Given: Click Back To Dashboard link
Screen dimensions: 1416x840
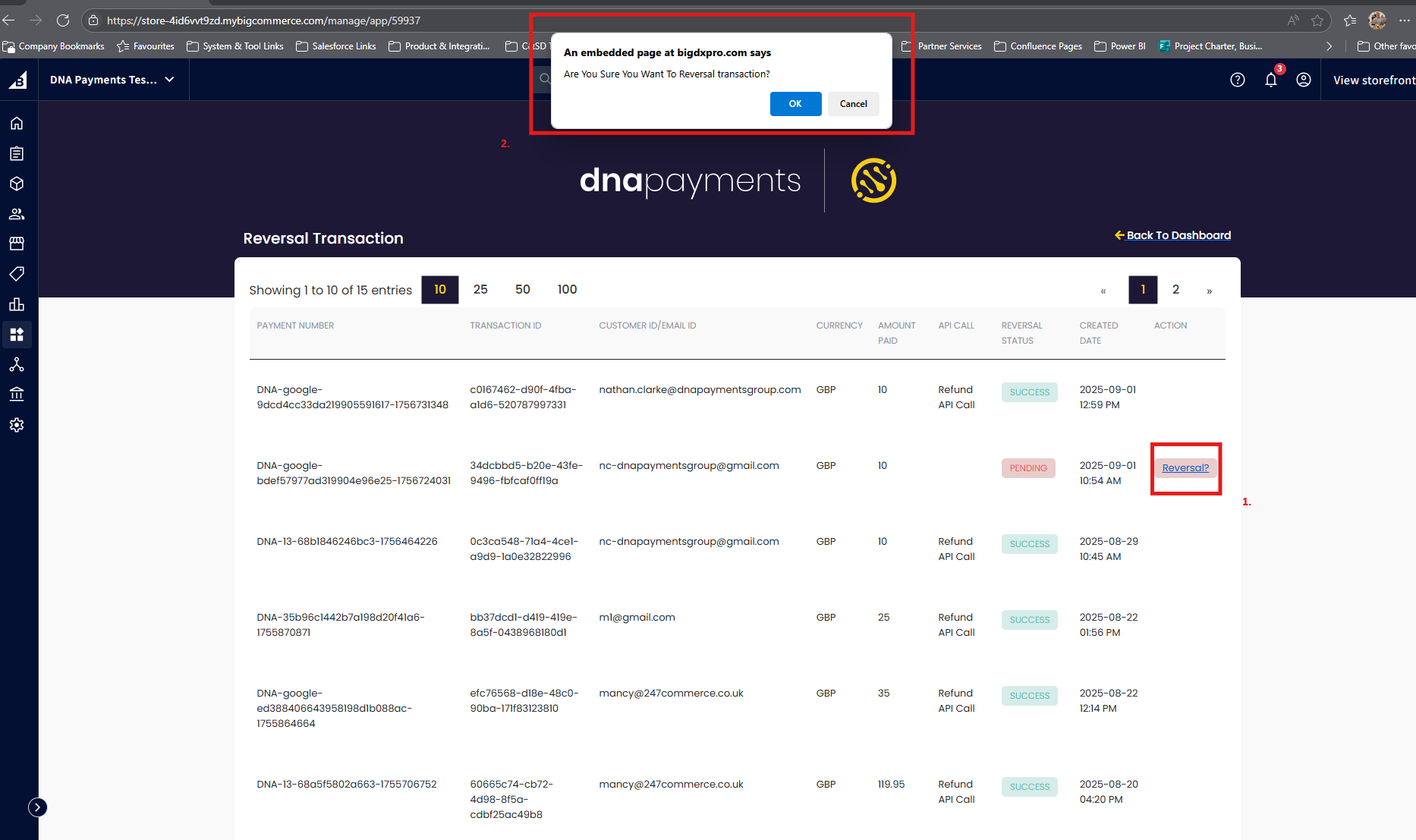Looking at the screenshot, I should [1178, 235].
